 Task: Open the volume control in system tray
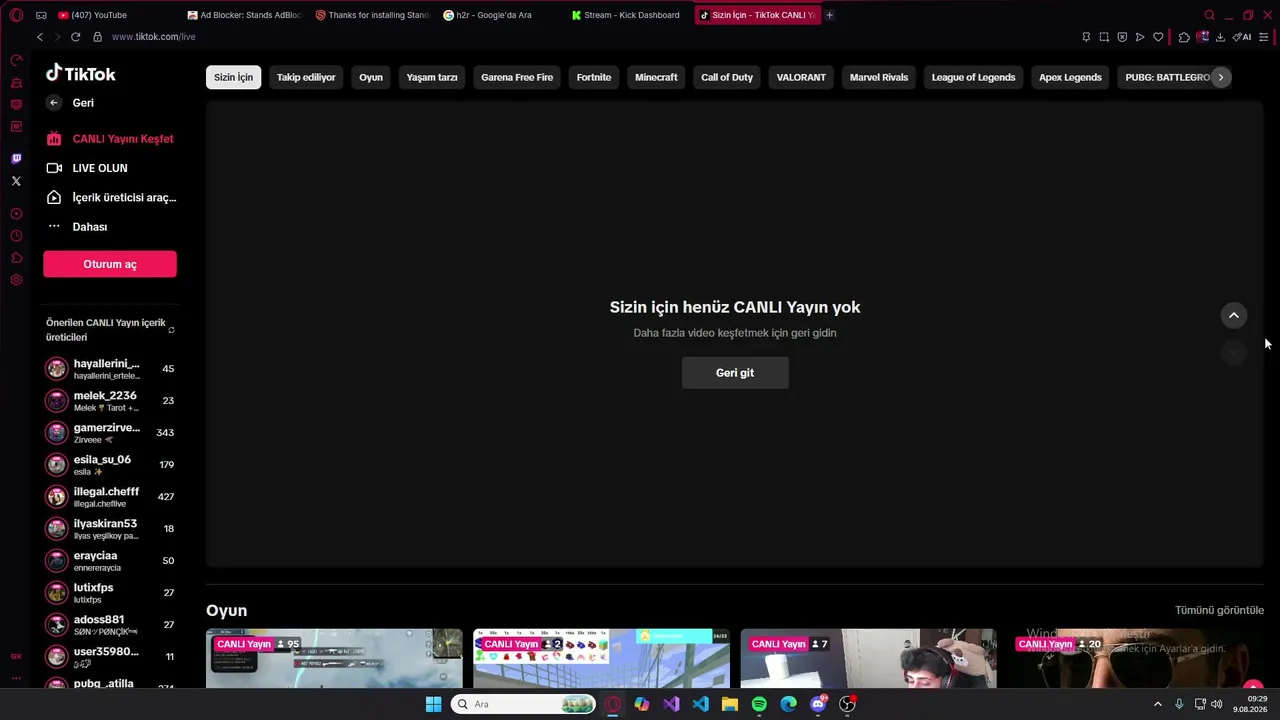[x=1216, y=704]
